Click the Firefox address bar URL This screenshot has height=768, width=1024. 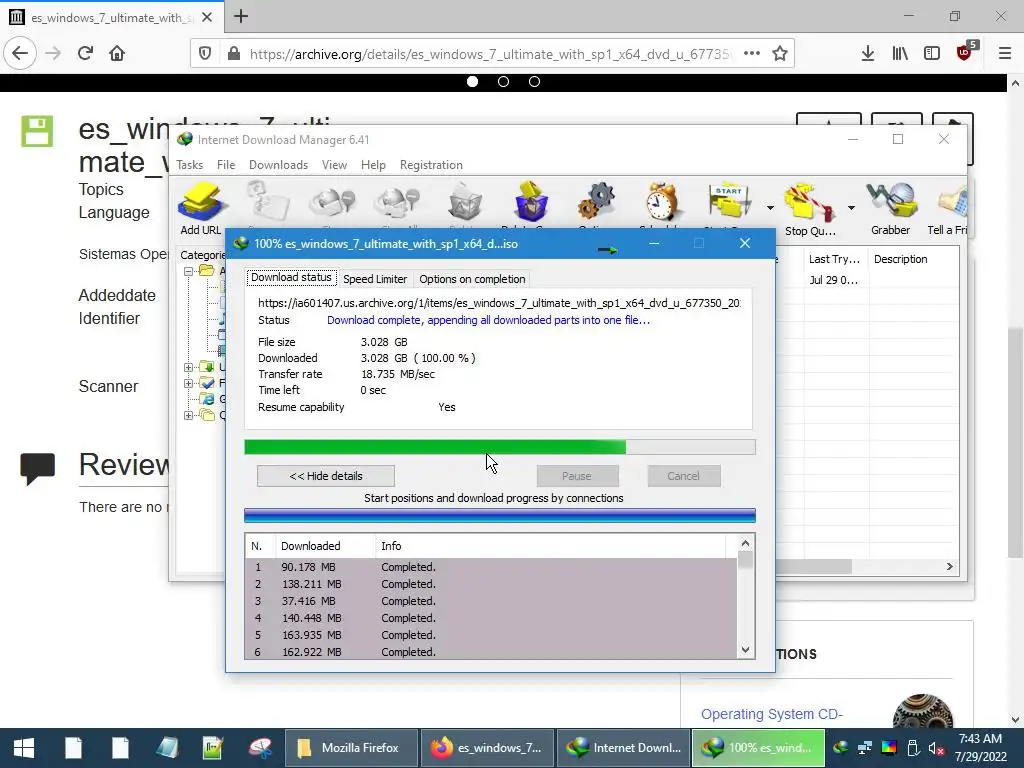pyautogui.click(x=490, y=54)
